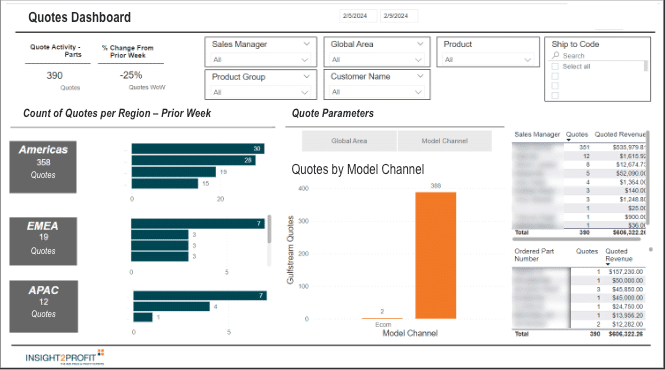Click the -25% Quotes WoW value
Screen dimensions: 665x370
(131, 75)
